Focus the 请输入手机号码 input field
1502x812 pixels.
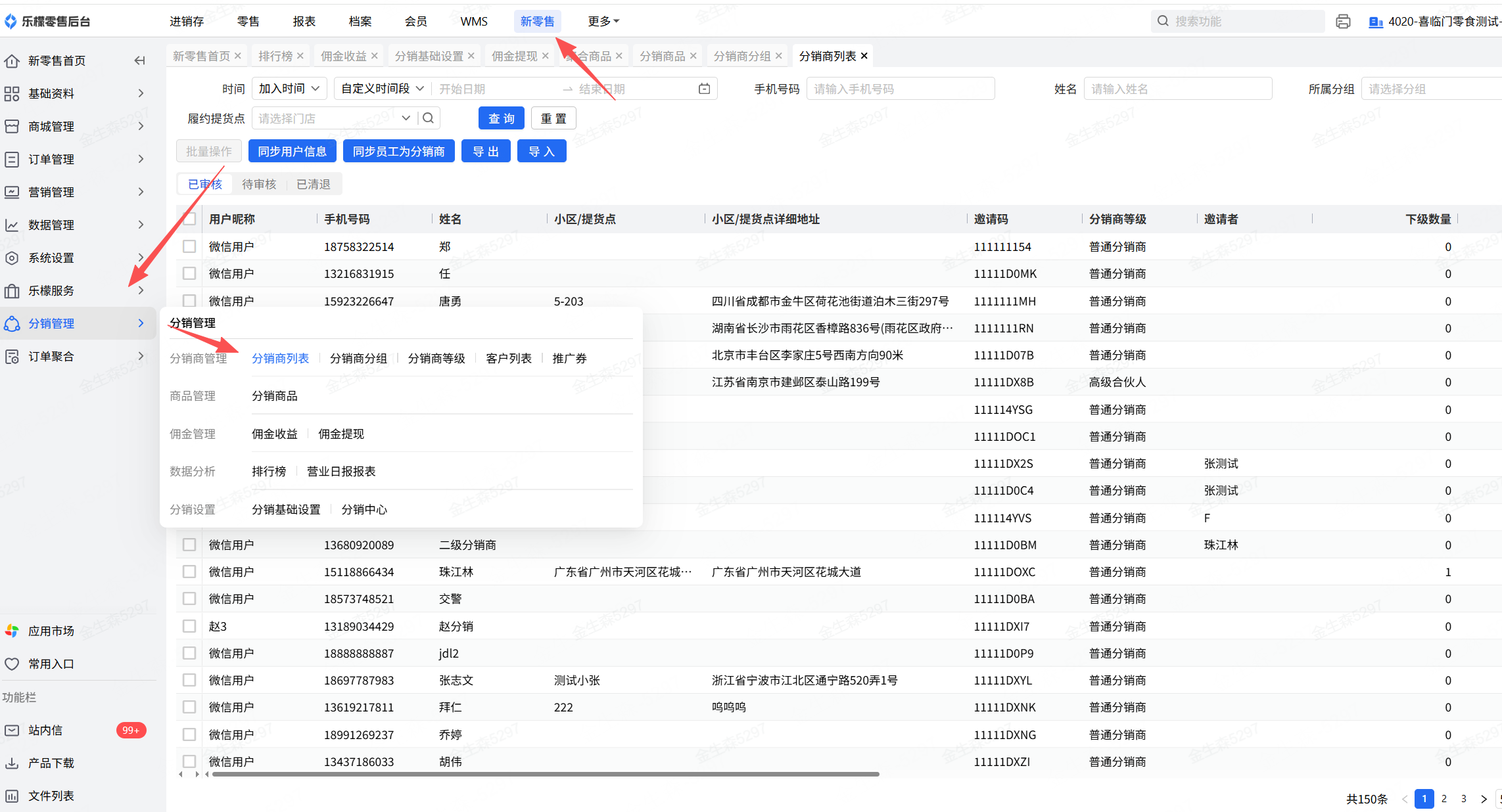click(x=900, y=89)
